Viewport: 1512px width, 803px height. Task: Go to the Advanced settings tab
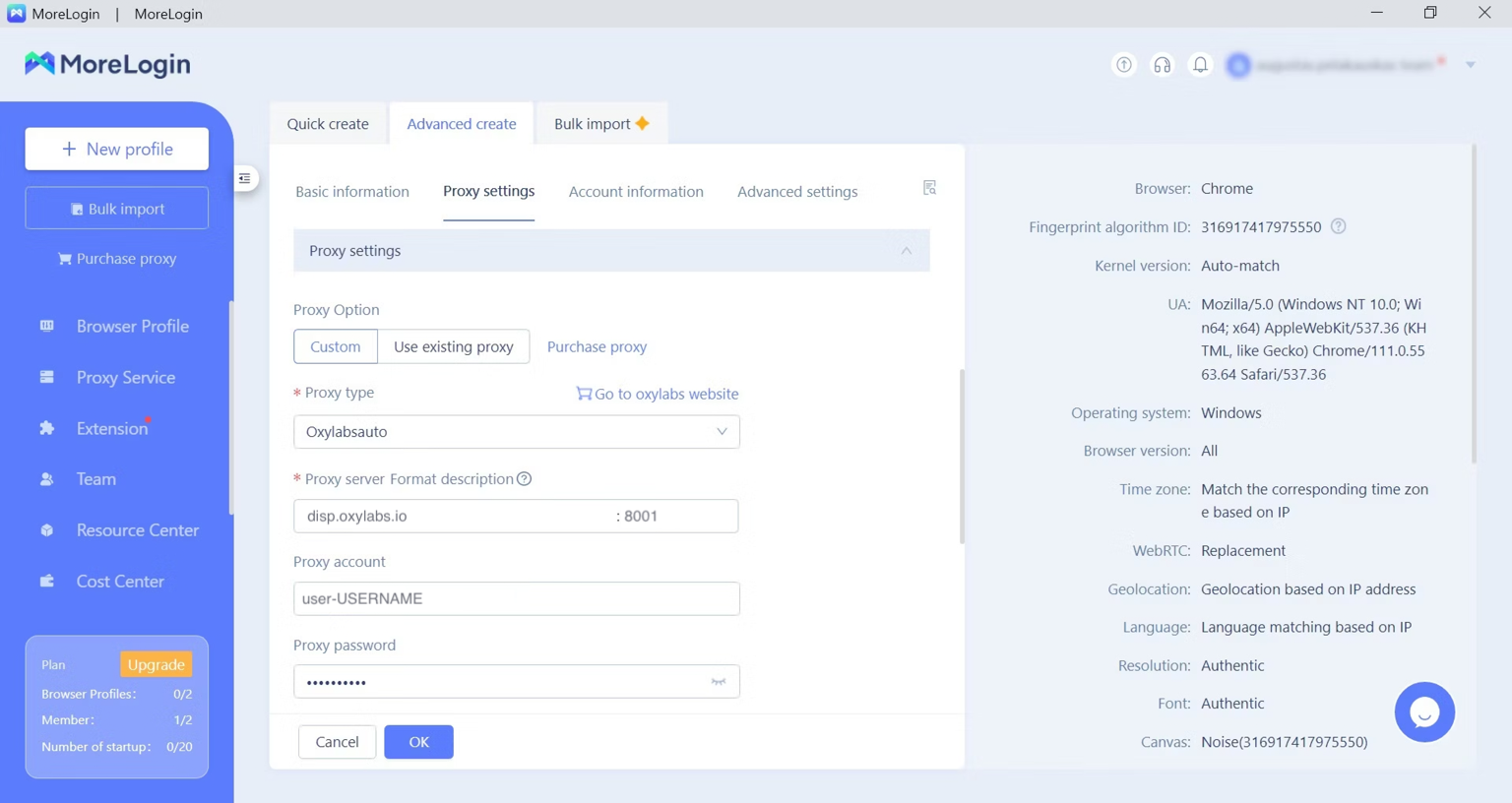(796, 192)
